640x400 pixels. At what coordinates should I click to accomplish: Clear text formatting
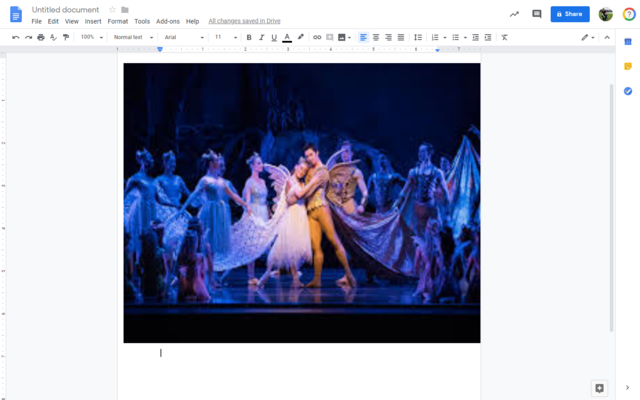(x=504, y=37)
